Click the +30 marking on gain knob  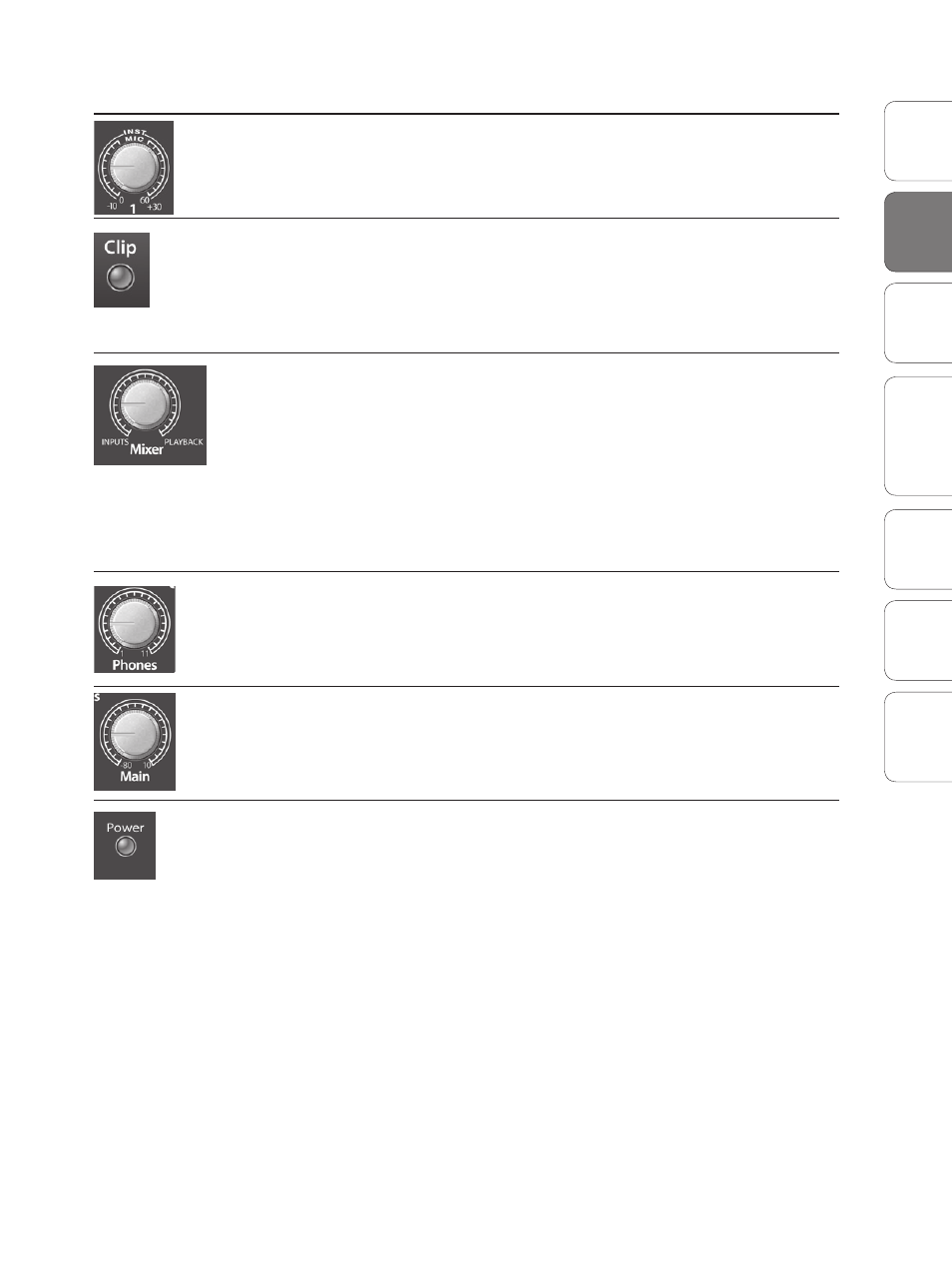pos(154,208)
